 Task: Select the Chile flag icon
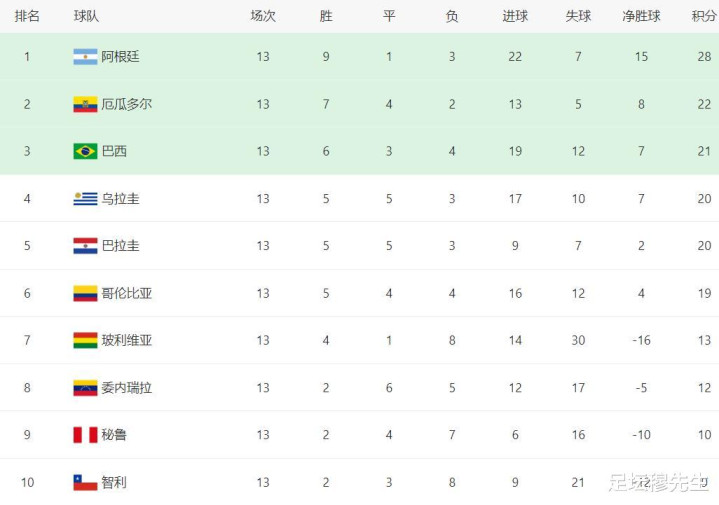(85, 482)
